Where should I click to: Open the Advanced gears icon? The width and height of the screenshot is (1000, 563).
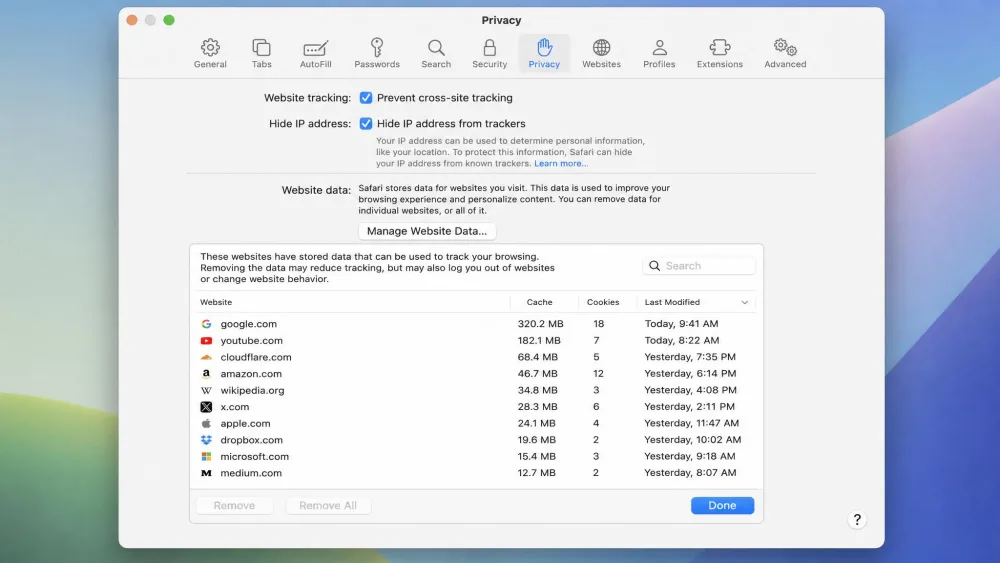[785, 48]
